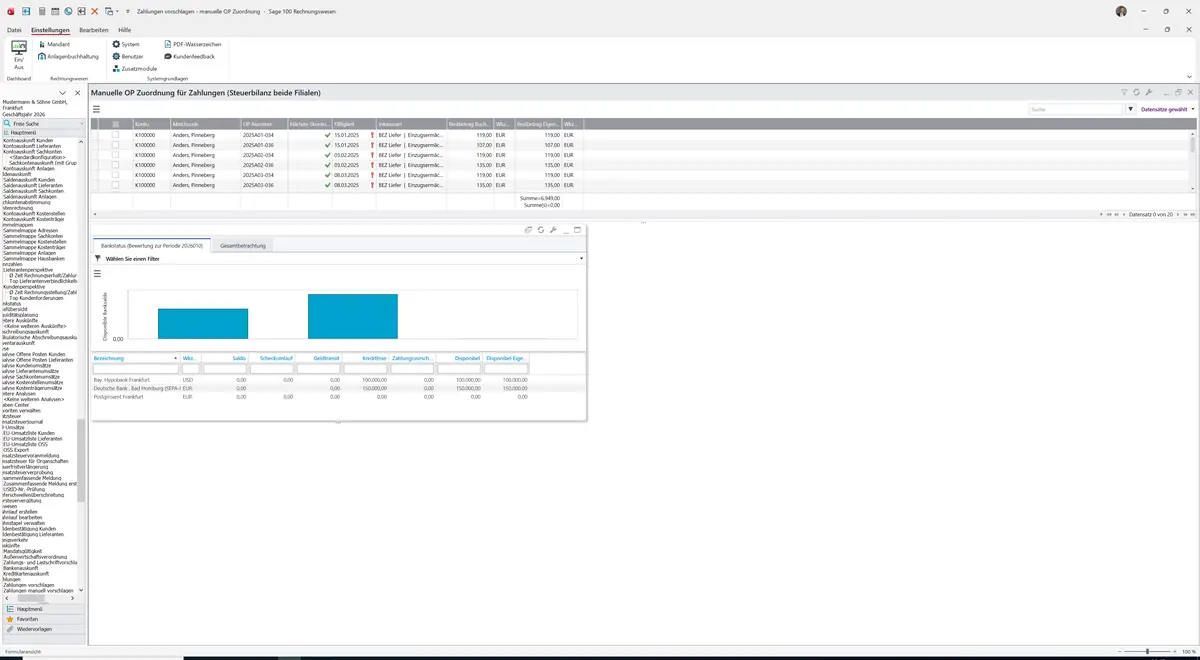The width and height of the screenshot is (1200, 660).
Task: Open the Mandant settings
Action: click(x=54, y=45)
